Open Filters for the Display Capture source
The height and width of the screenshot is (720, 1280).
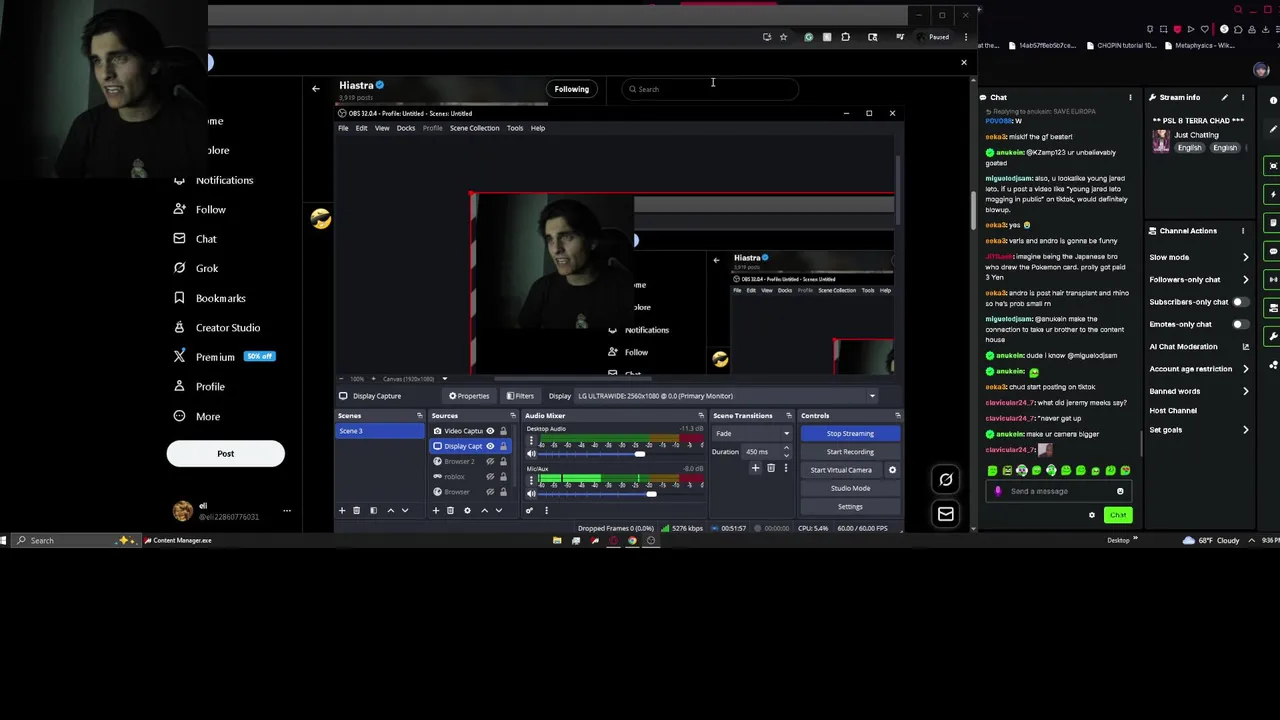point(519,396)
